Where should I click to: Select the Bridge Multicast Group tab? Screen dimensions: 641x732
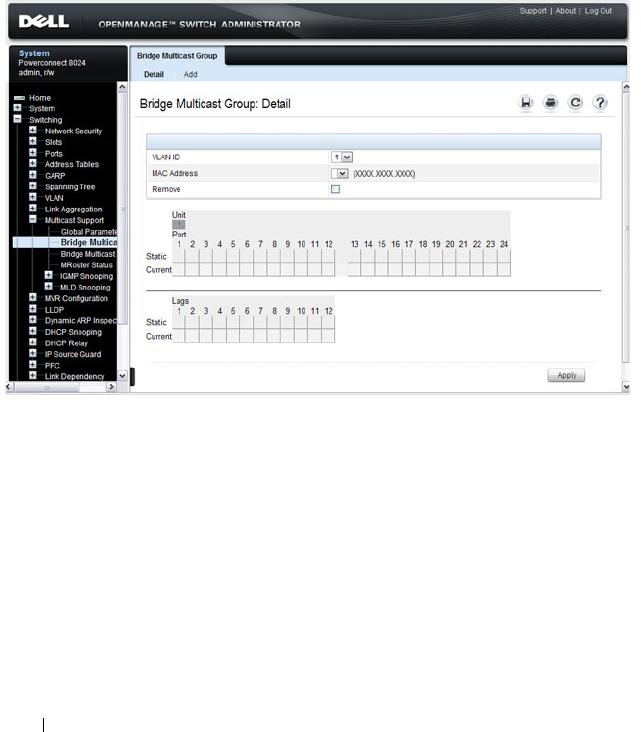[177, 56]
